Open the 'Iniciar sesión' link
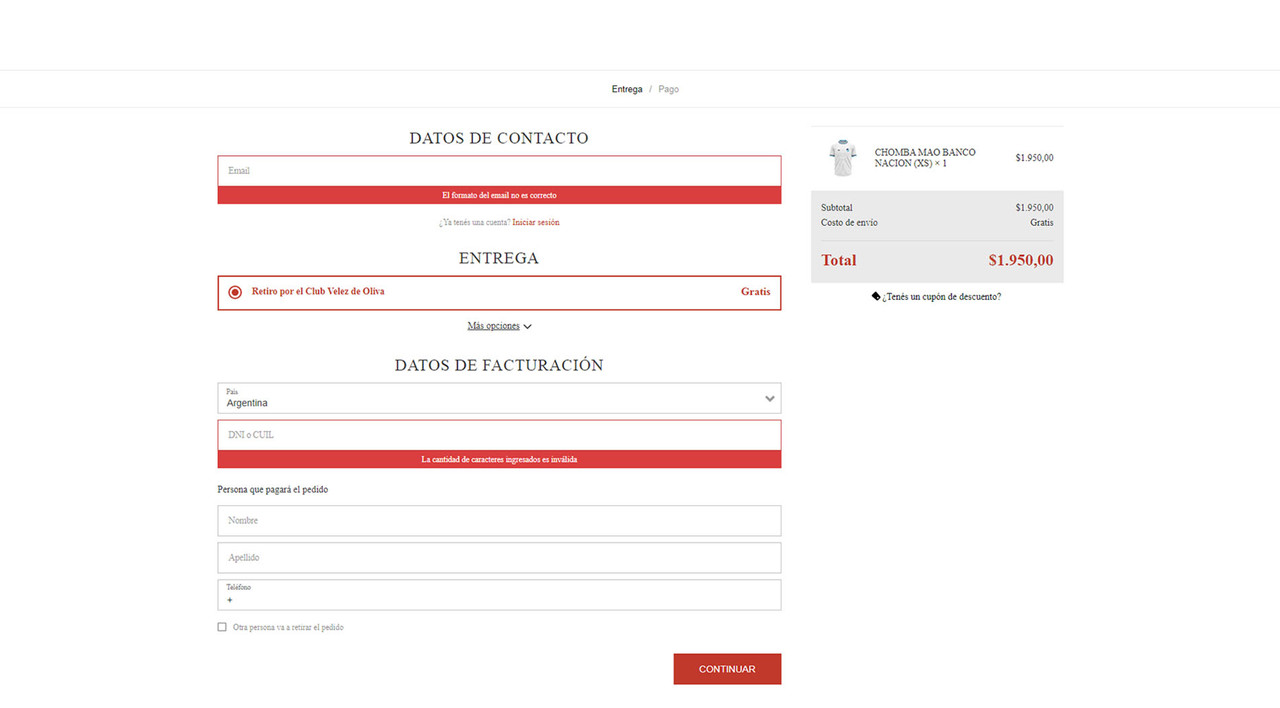The image size is (1280, 708). [x=536, y=222]
